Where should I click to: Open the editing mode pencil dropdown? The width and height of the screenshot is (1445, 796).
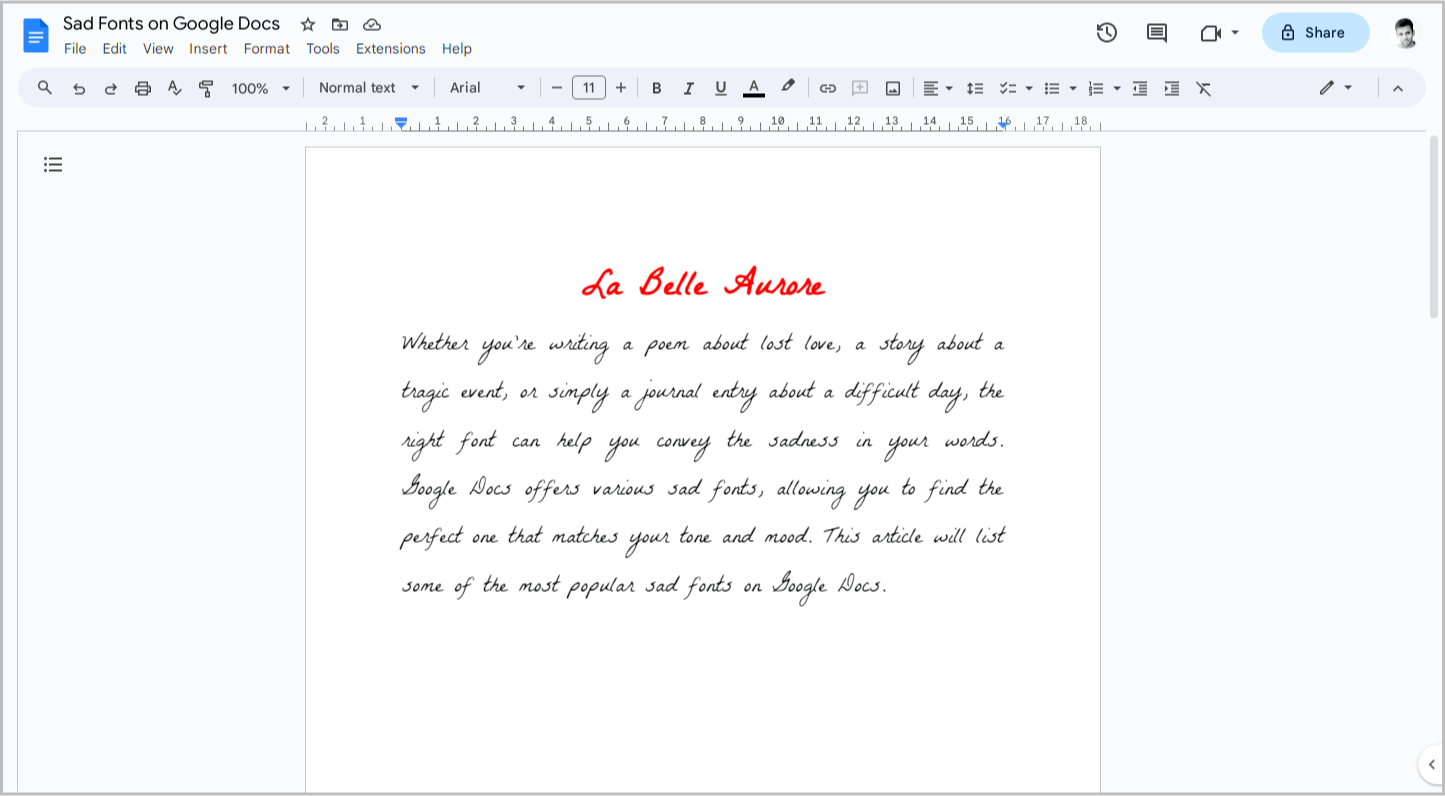click(1336, 88)
